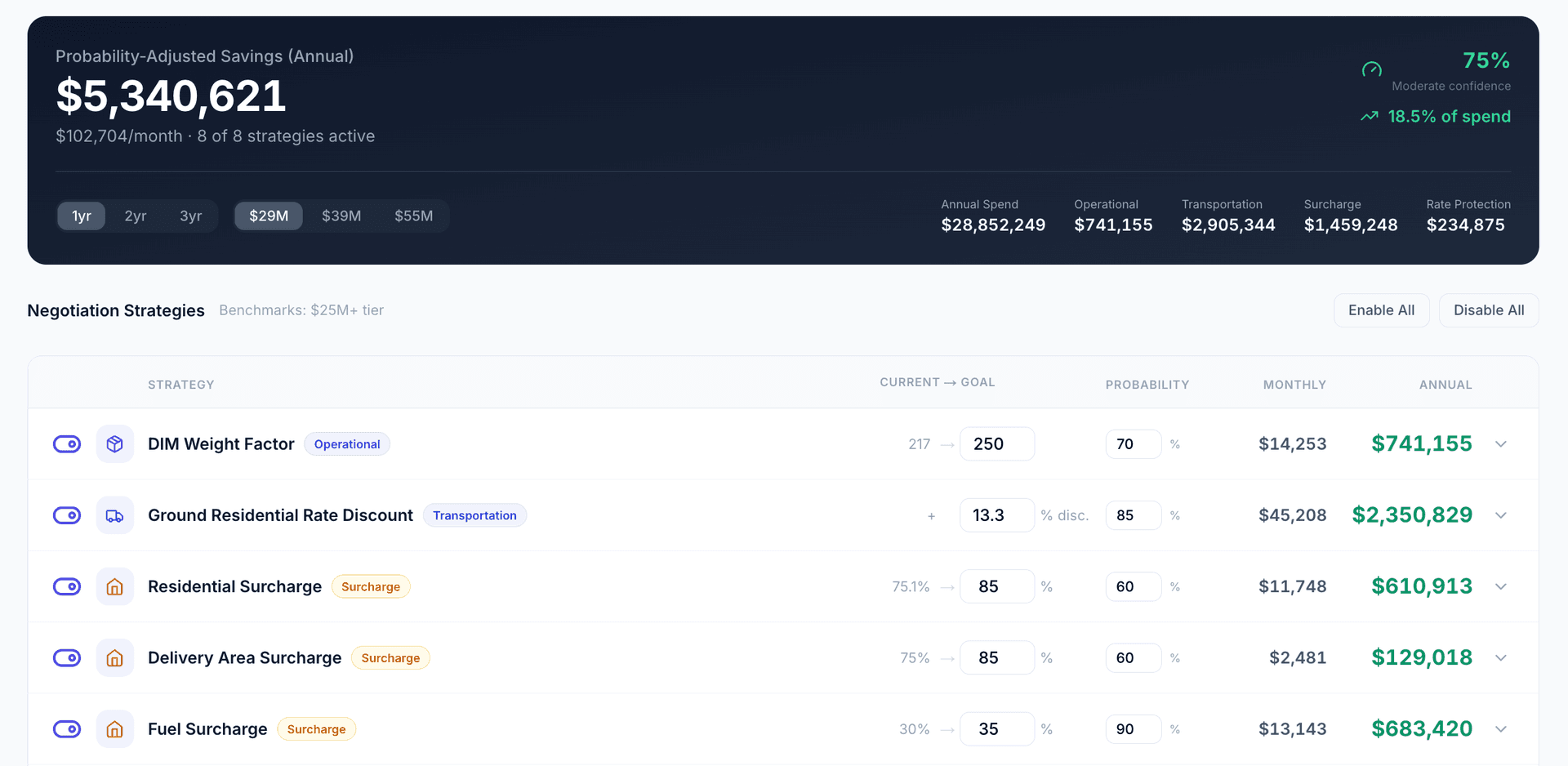The height and width of the screenshot is (766, 1568).
Task: Click the Disable All button
Action: coord(1489,310)
